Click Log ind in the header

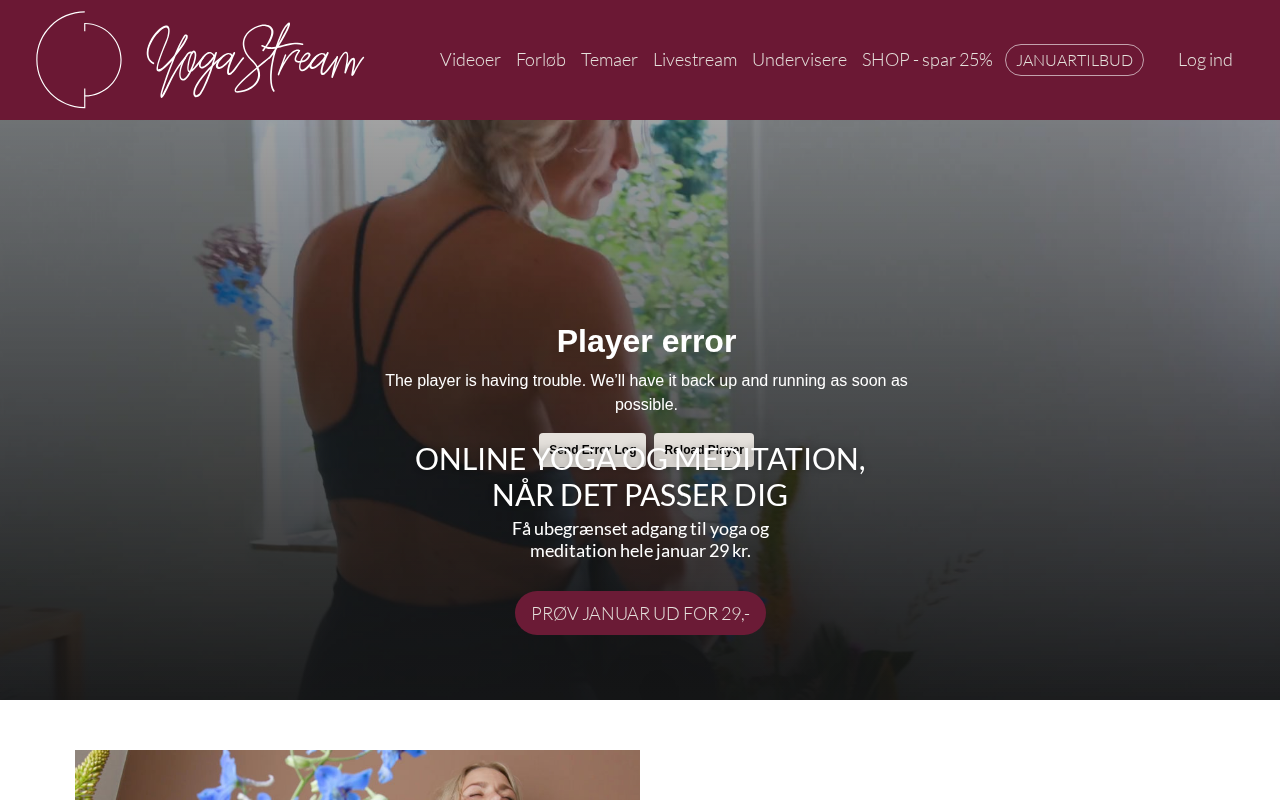coord(1205,60)
